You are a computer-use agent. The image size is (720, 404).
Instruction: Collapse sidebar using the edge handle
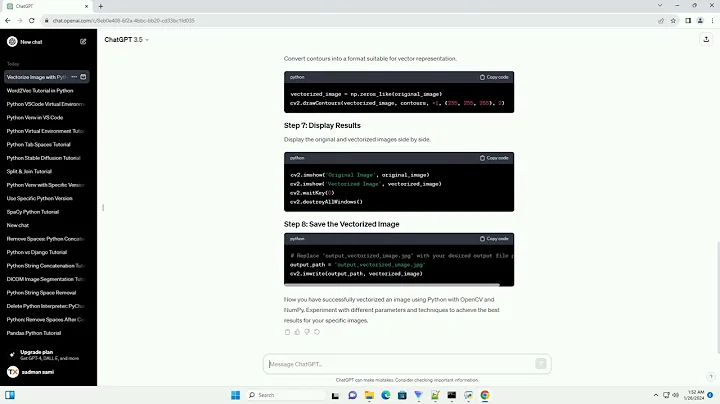pyautogui.click(x=103, y=208)
